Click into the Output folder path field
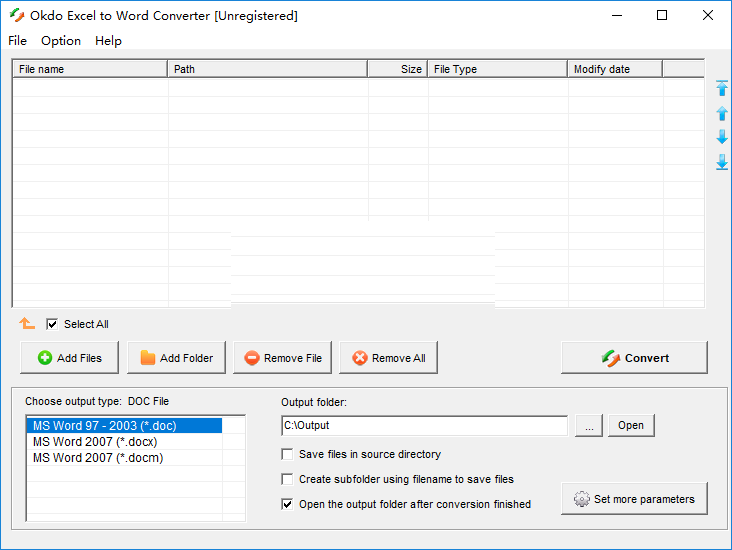 (425, 425)
